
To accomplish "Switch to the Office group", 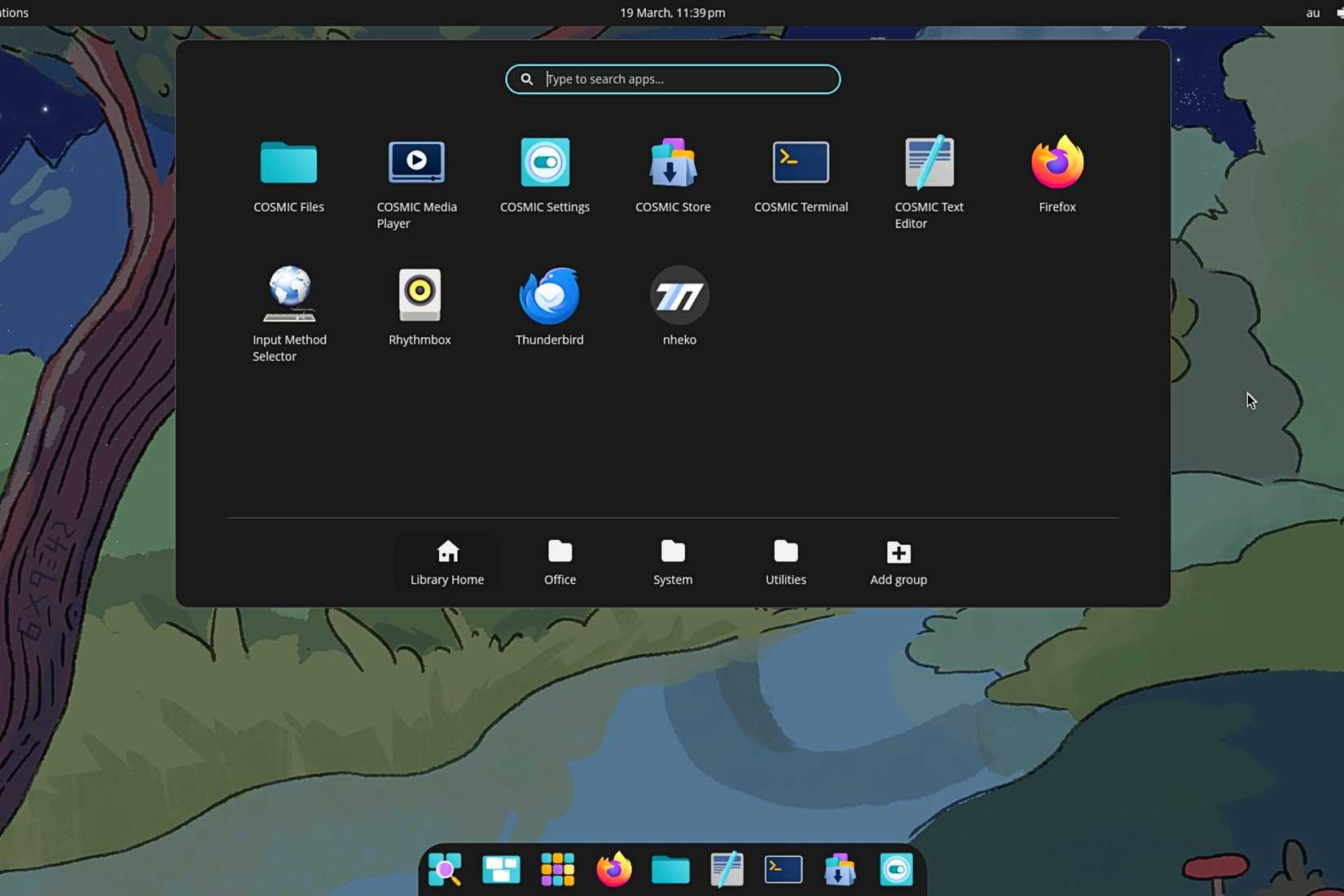I will pos(560,562).
